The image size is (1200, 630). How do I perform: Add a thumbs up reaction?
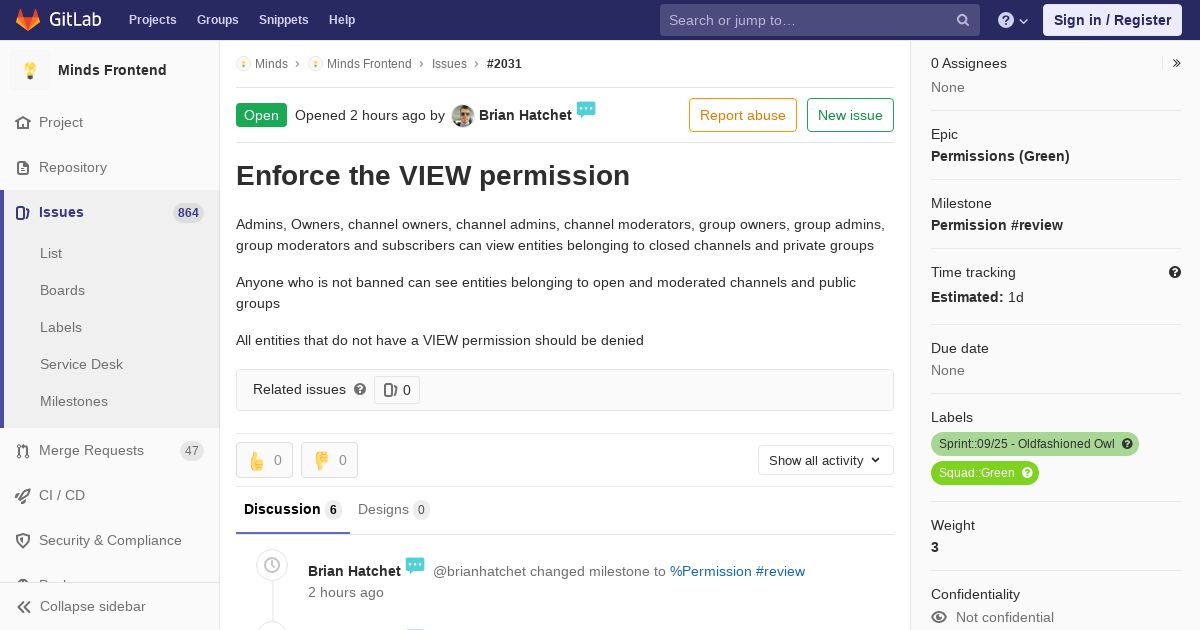click(x=264, y=460)
